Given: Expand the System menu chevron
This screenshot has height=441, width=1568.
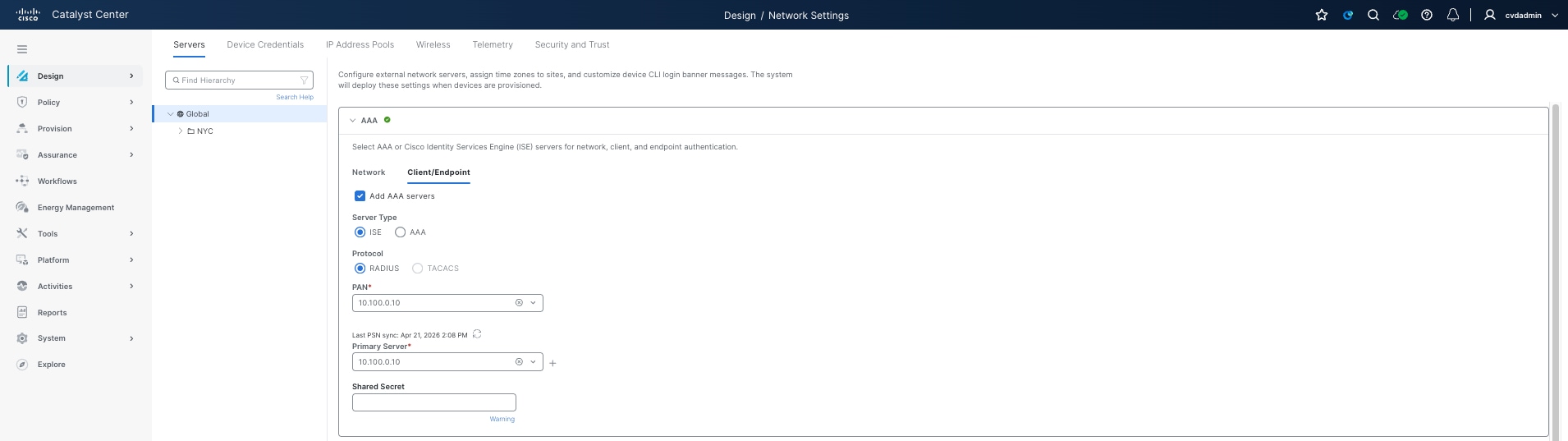Looking at the screenshot, I should click(131, 338).
